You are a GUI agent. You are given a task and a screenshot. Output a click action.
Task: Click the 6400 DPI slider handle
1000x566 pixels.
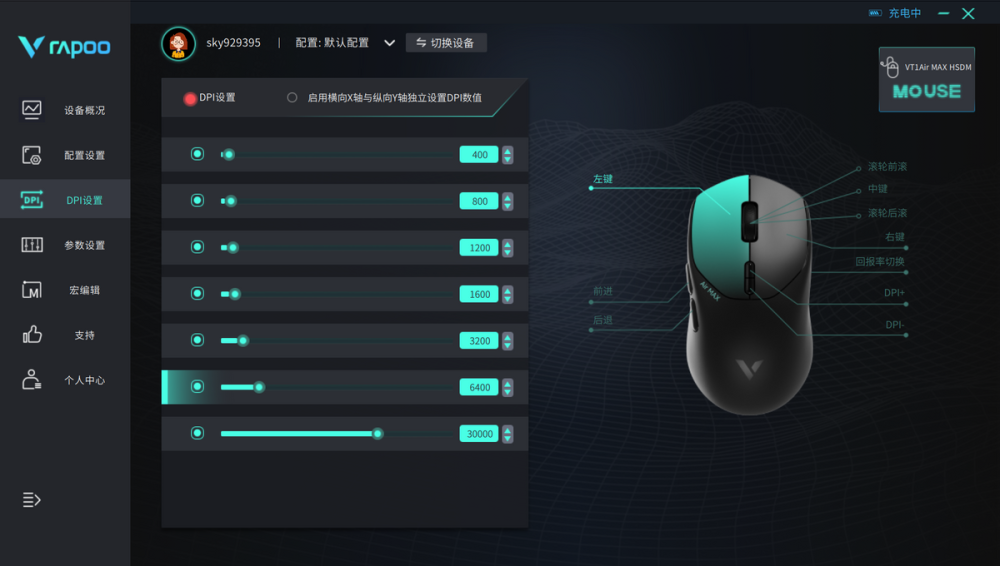click(x=259, y=387)
